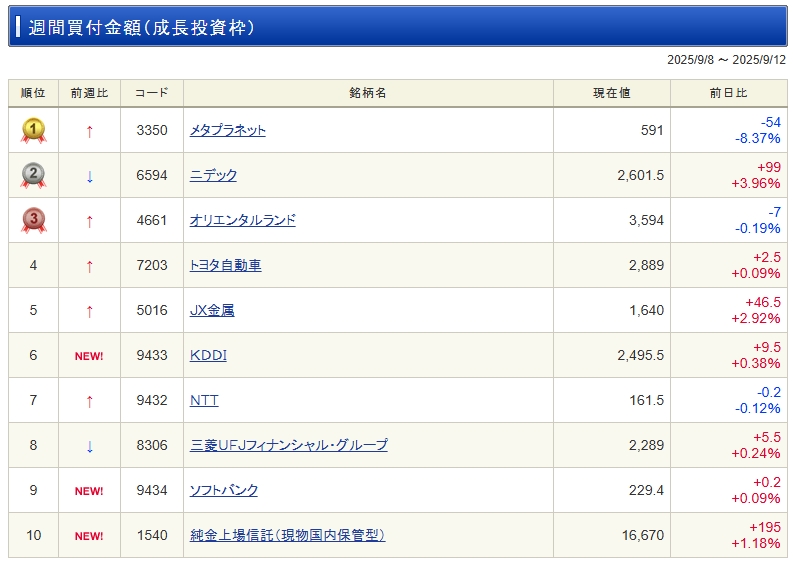Click the gold rank 1 medal icon
This screenshot has width=793, height=567.
pos(33,130)
